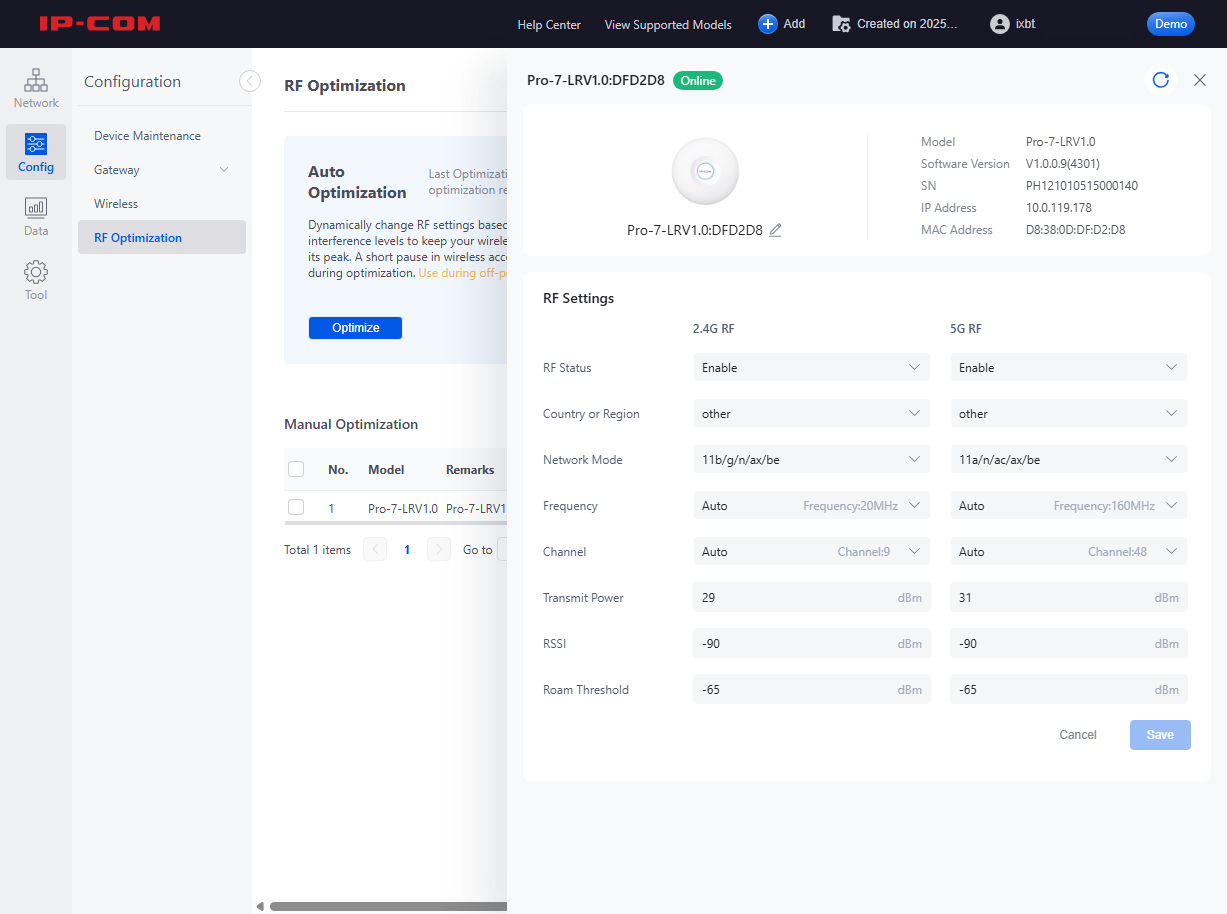Viewport: 1227px width, 914px height.
Task: Click the Optimize button
Action: pos(355,328)
